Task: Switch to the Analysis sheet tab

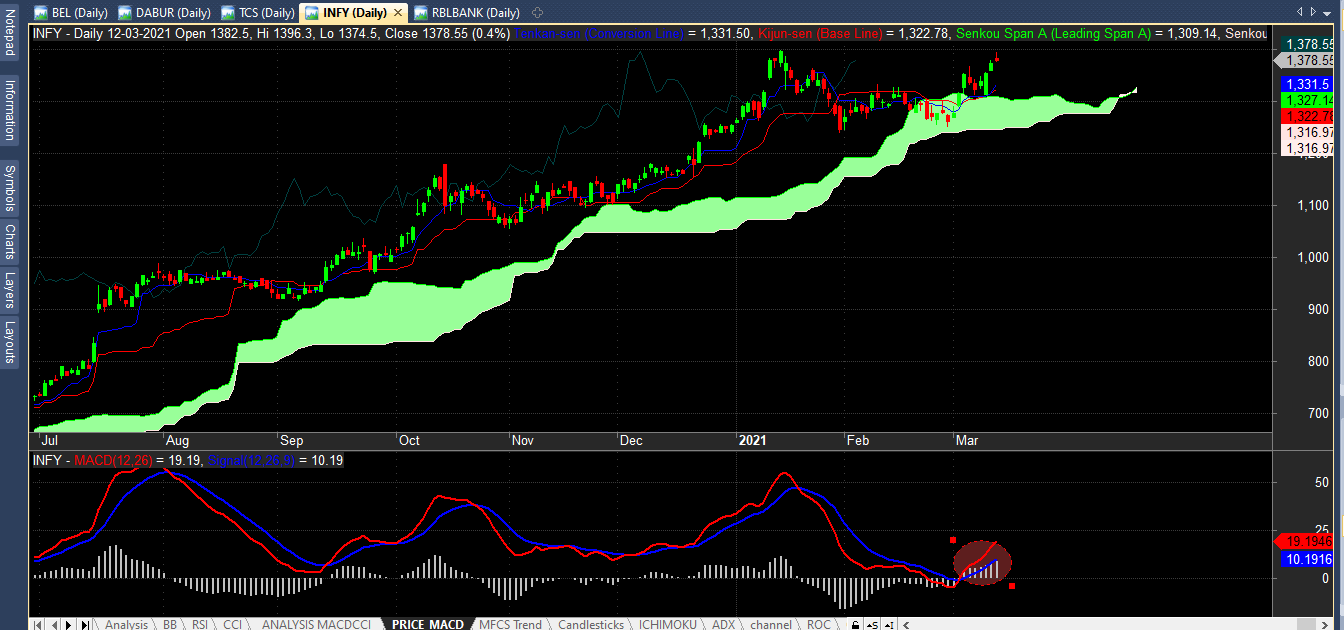Action: click(x=126, y=624)
